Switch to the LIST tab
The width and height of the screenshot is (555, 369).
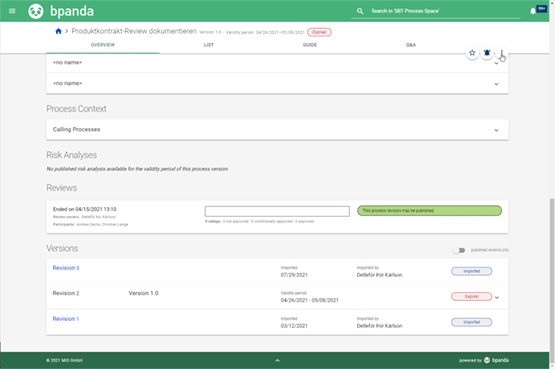click(x=209, y=45)
